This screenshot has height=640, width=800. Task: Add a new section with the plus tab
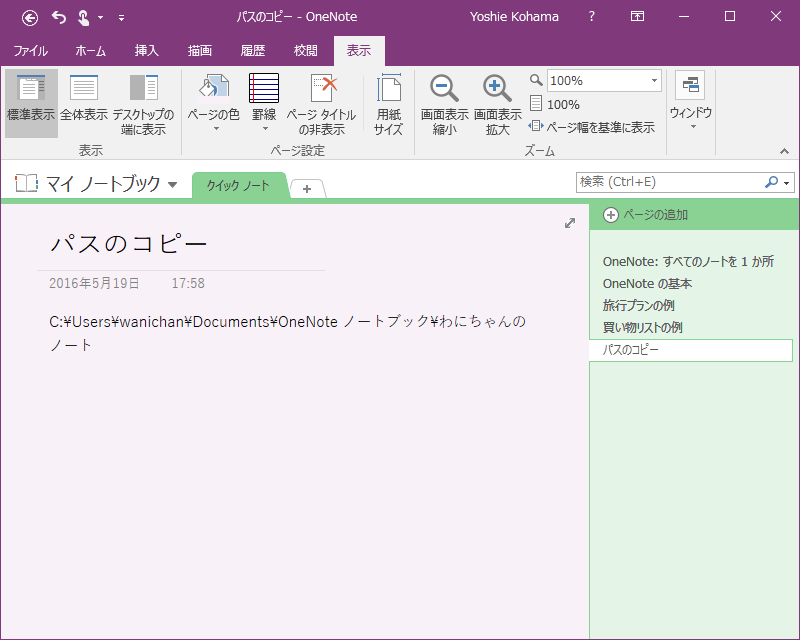[x=307, y=189]
